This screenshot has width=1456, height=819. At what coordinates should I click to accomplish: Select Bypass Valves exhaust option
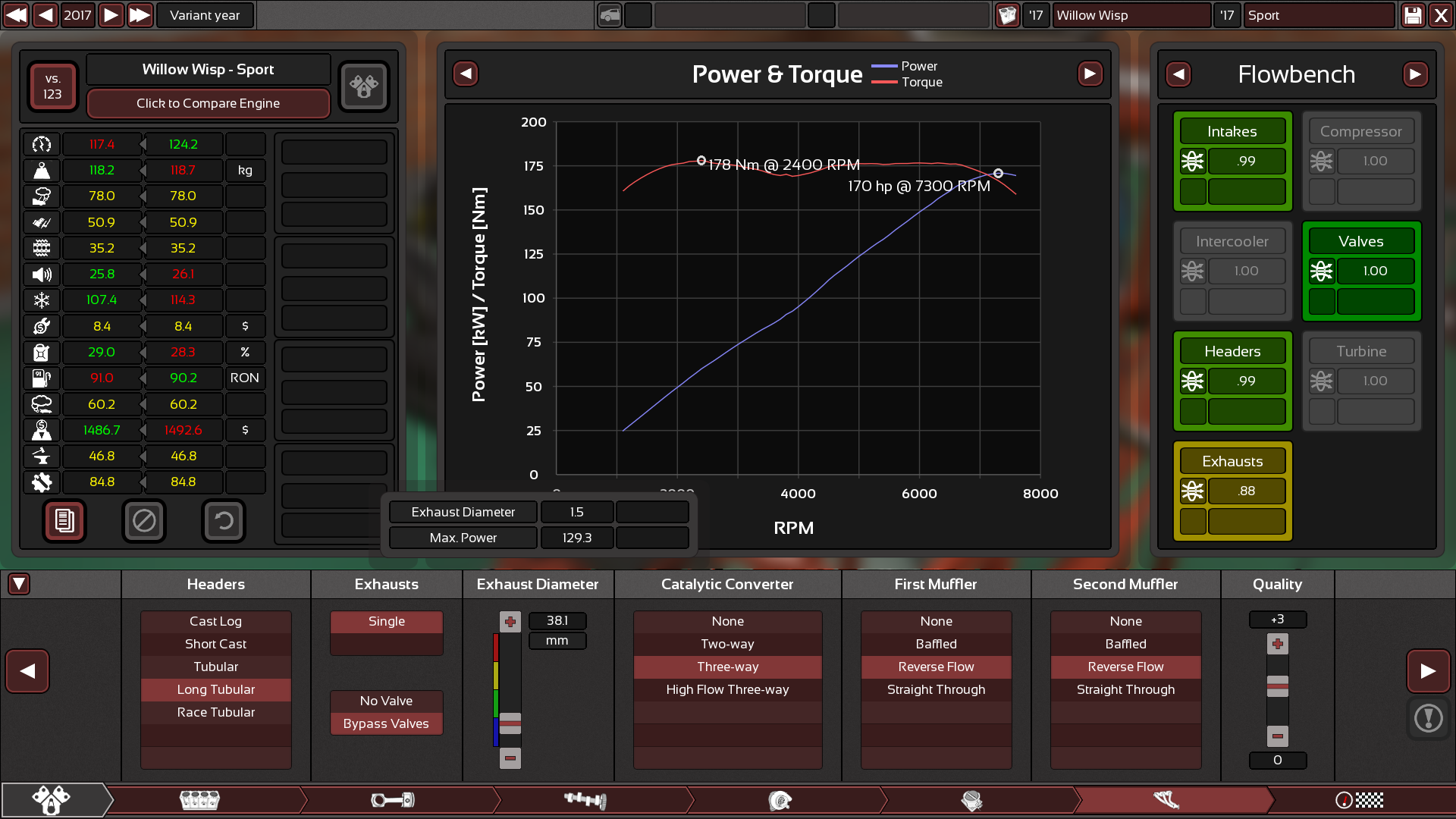point(386,723)
